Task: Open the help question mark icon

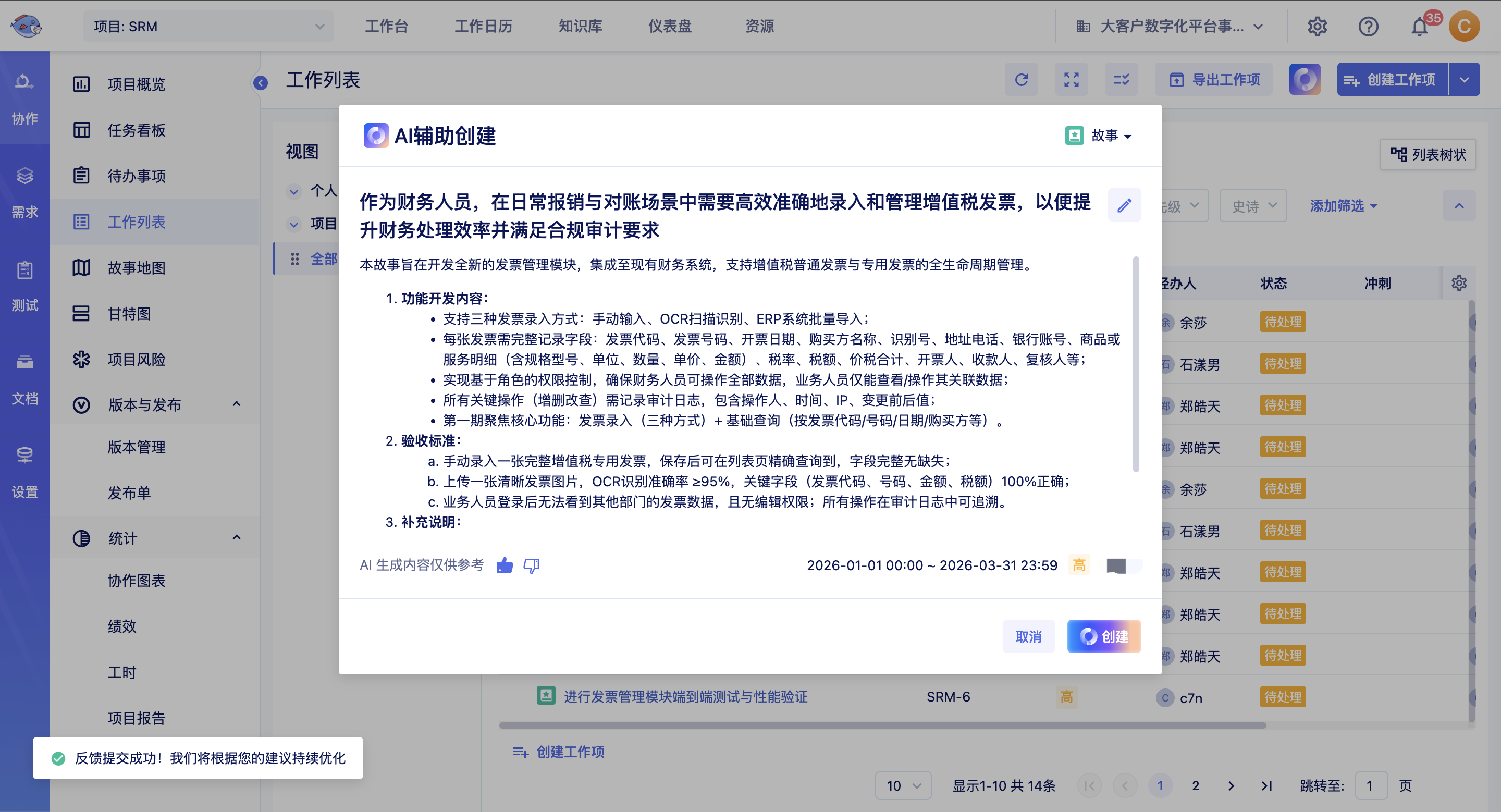Action: pyautogui.click(x=1368, y=27)
